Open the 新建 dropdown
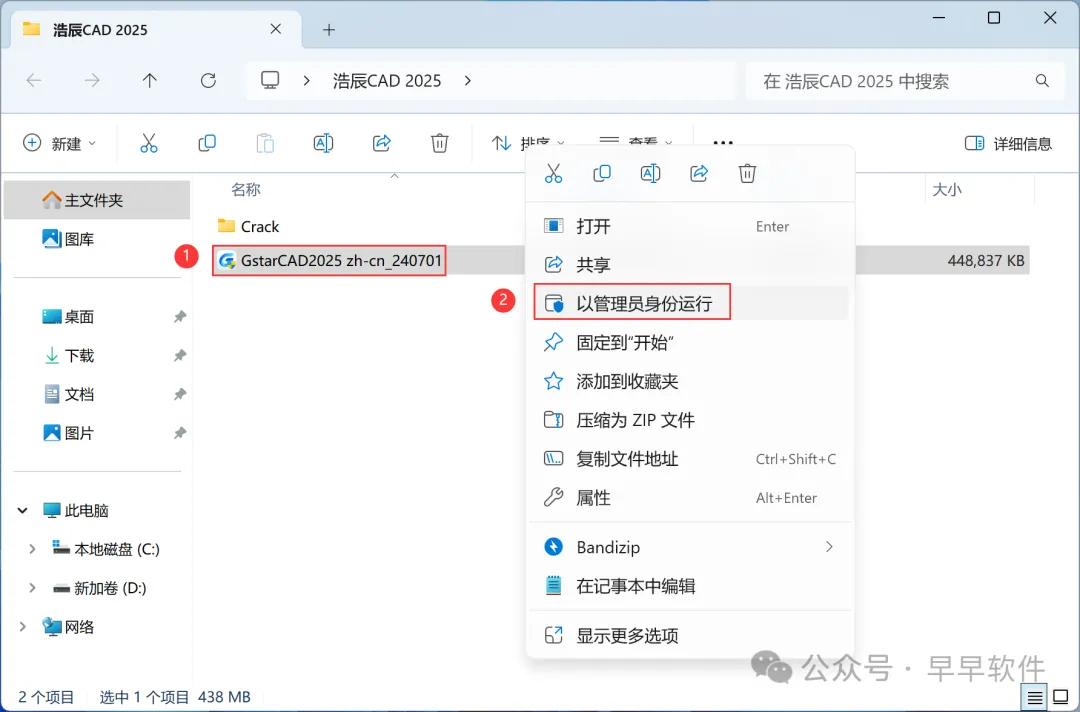Viewport: 1080px width, 712px height. pos(59,143)
